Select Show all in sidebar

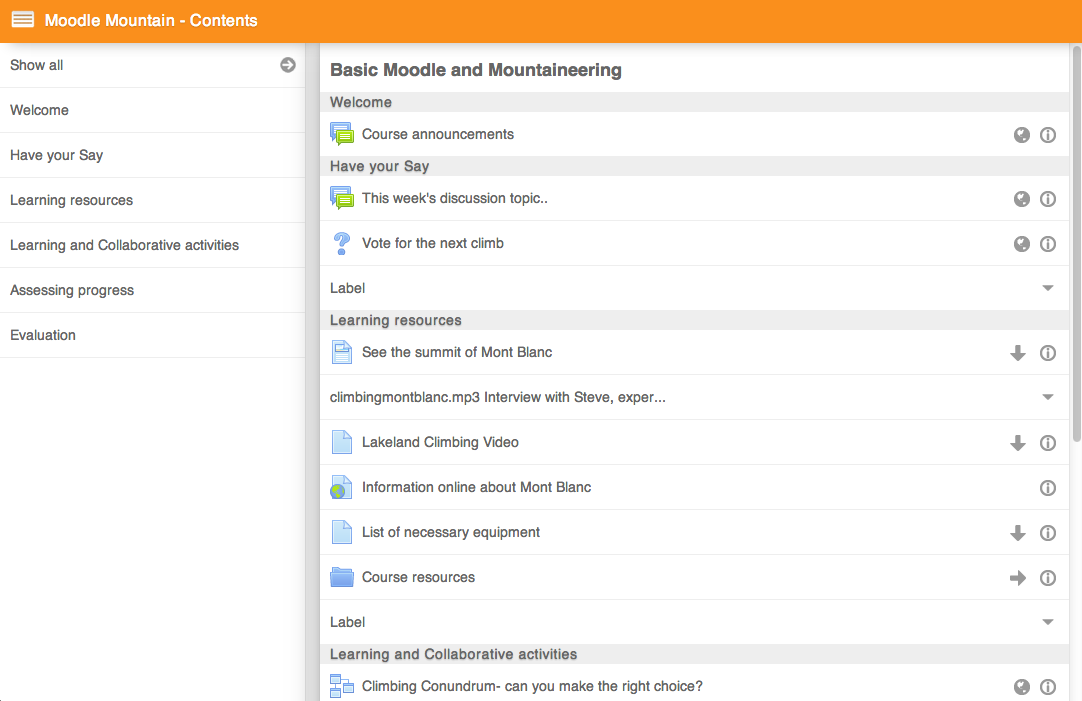pyautogui.click(x=153, y=65)
